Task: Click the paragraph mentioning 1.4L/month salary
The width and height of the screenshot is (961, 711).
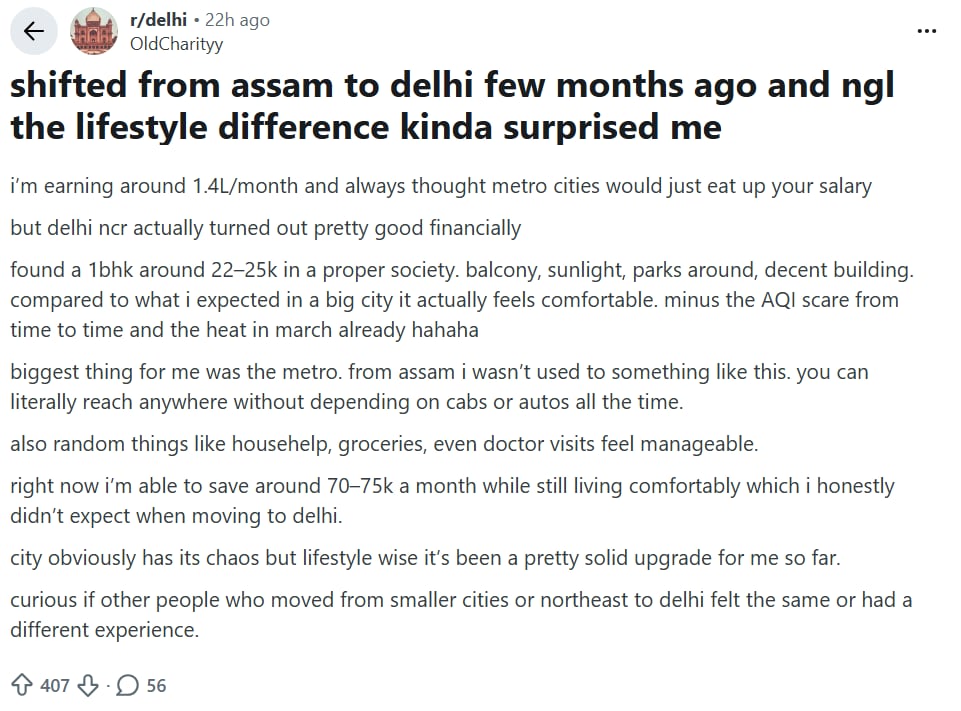Action: tap(441, 186)
